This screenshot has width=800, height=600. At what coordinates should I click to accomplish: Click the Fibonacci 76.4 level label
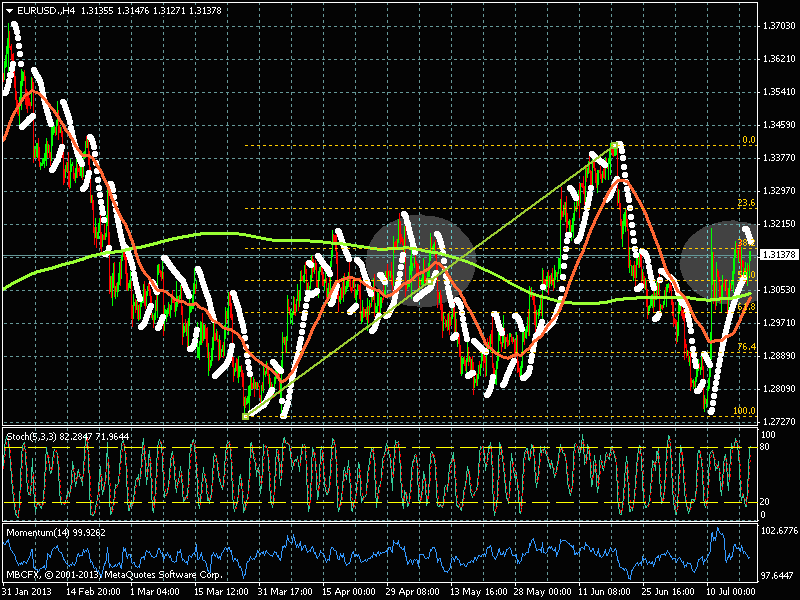click(745, 347)
